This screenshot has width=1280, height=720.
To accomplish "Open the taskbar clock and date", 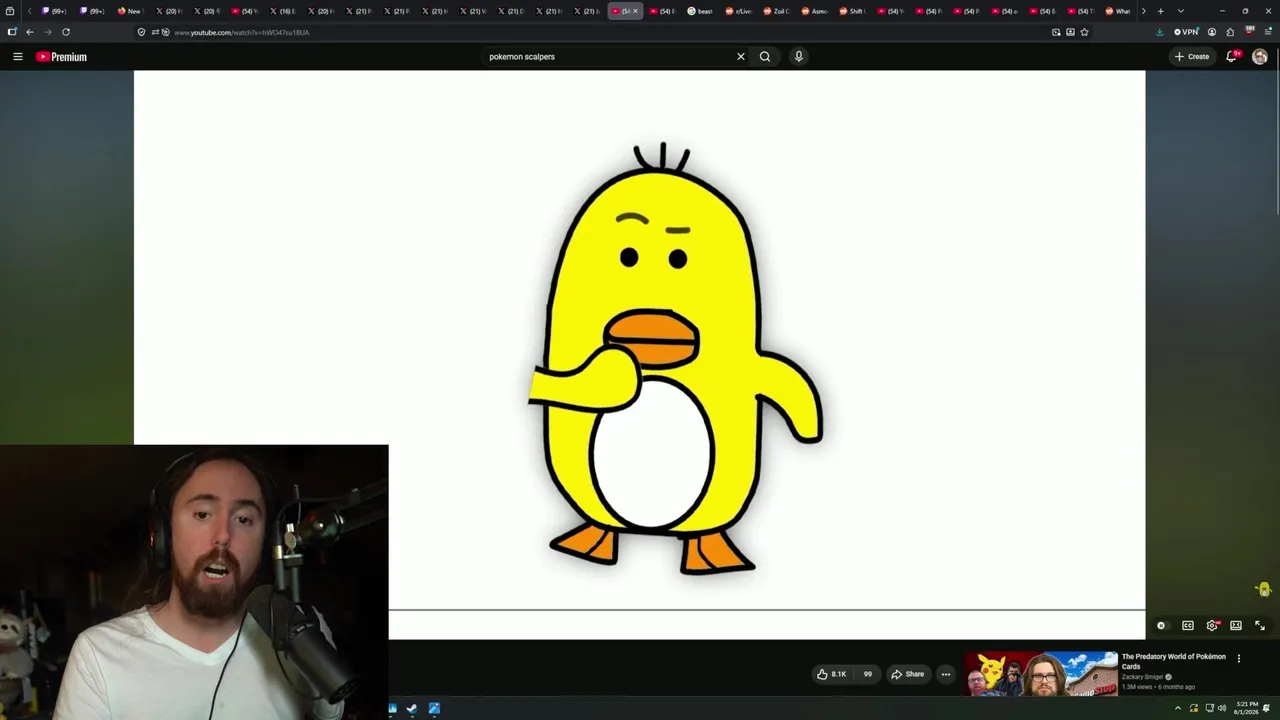I will click(x=1247, y=709).
